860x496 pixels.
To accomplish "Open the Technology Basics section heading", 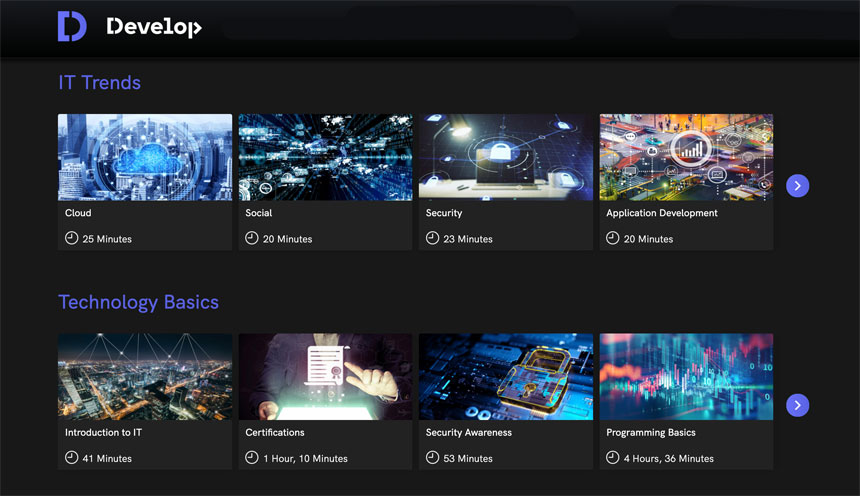I will coord(138,302).
